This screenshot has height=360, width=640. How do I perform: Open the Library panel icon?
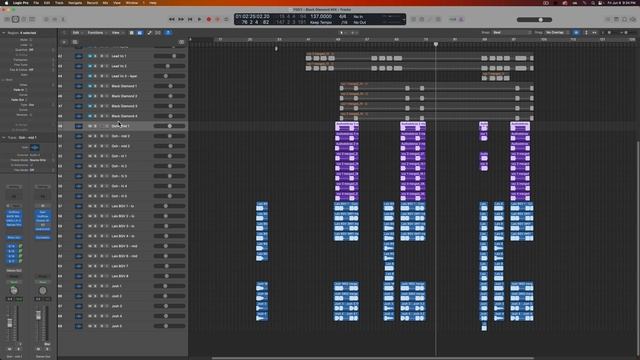tap(7, 19)
